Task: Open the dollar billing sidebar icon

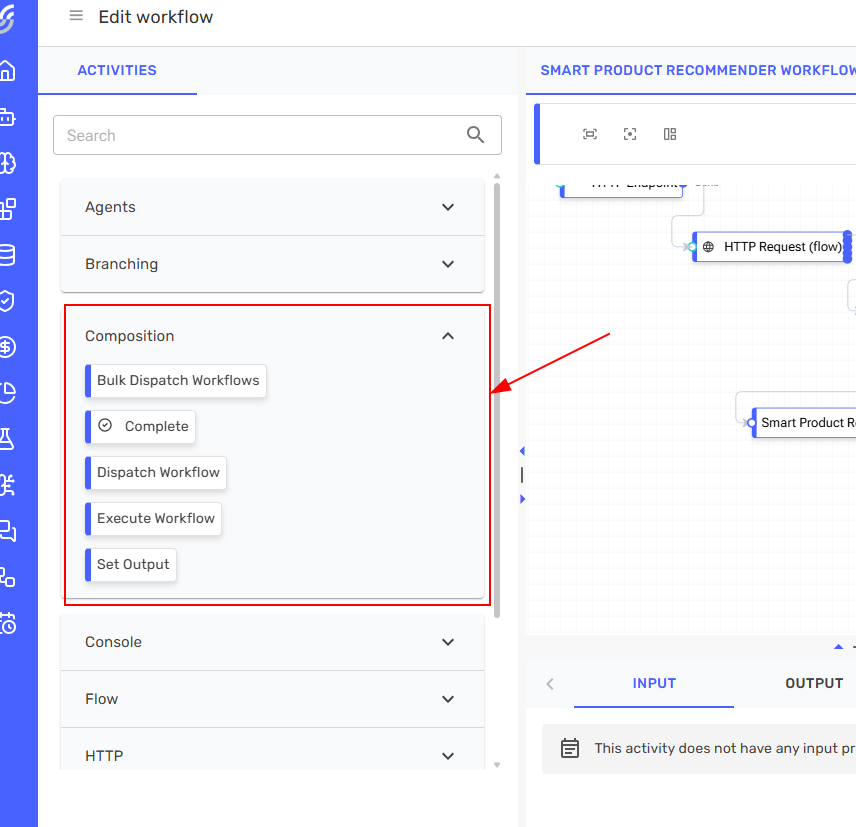Action: click(7, 347)
